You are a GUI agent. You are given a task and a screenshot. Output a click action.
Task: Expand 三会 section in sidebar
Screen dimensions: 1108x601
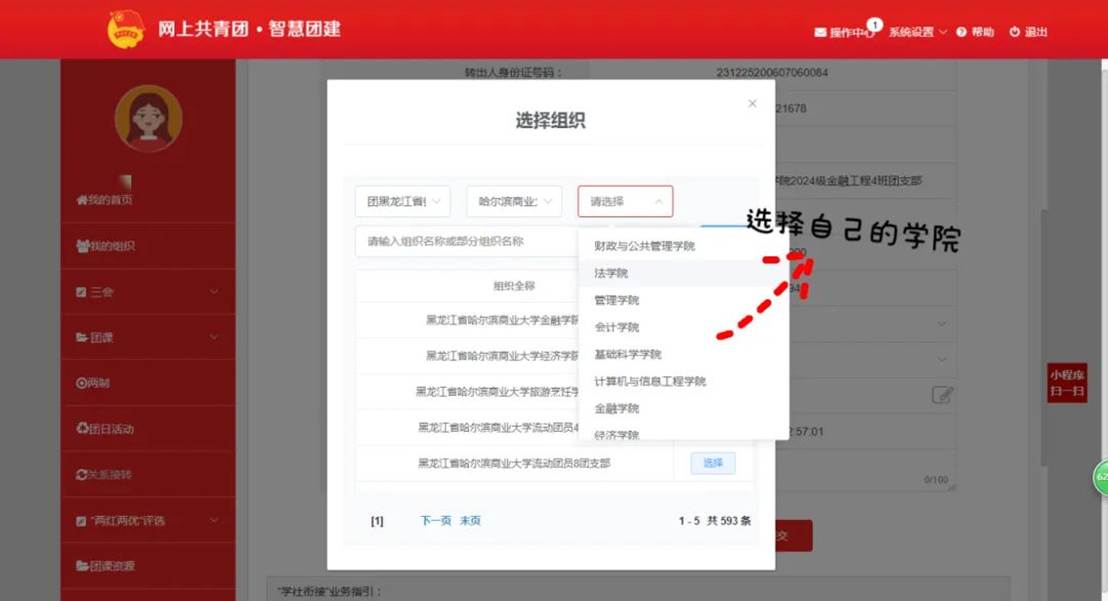147,292
